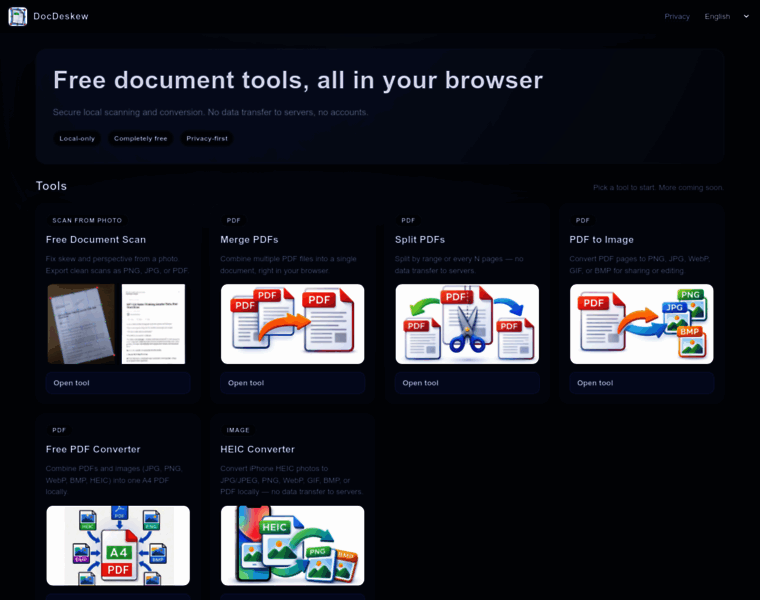Image resolution: width=760 pixels, height=600 pixels.
Task: Click the HEIC Converter phone illustration
Action: pyautogui.click(x=292, y=545)
